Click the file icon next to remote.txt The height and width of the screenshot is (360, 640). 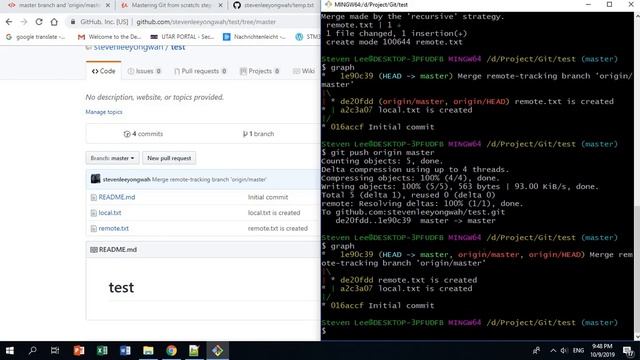[x=93, y=229]
